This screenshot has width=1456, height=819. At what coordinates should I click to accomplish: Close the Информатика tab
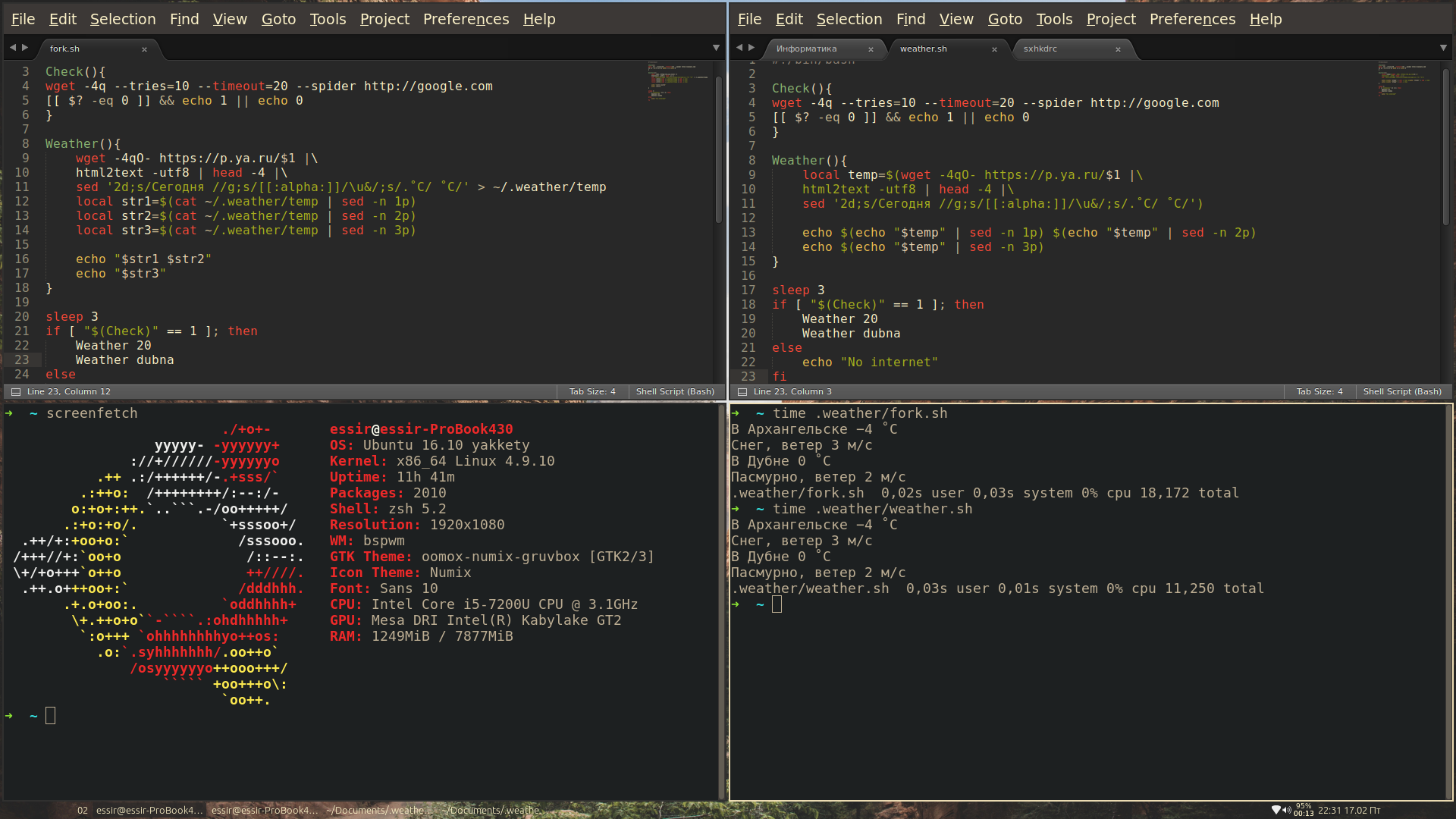[871, 49]
